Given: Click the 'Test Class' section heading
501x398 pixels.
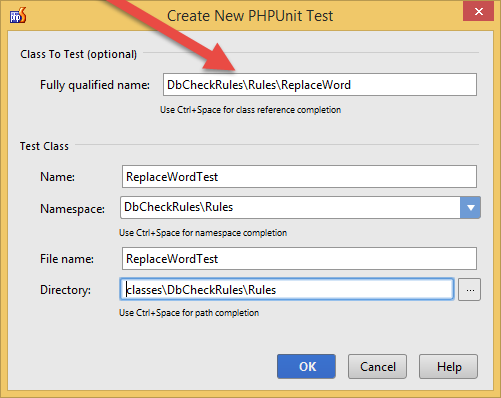Looking at the screenshot, I should pyautogui.click(x=44, y=146).
